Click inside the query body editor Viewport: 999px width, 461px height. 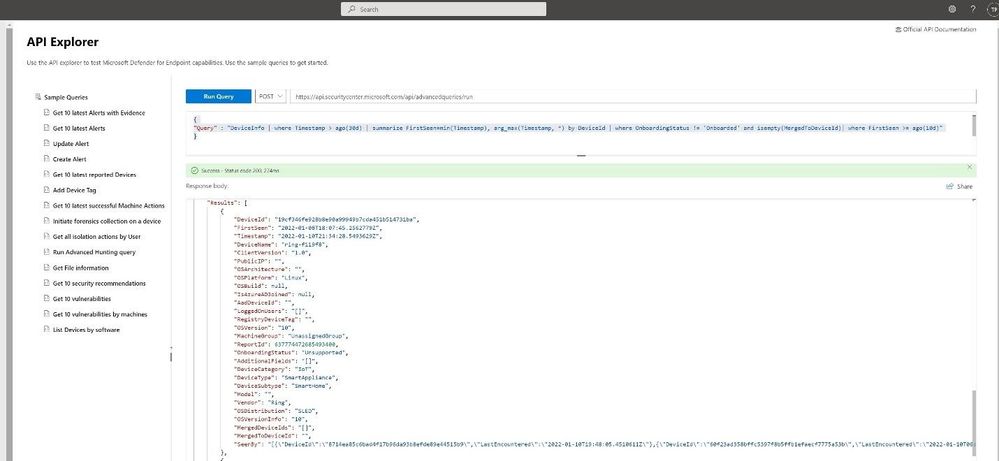point(579,132)
